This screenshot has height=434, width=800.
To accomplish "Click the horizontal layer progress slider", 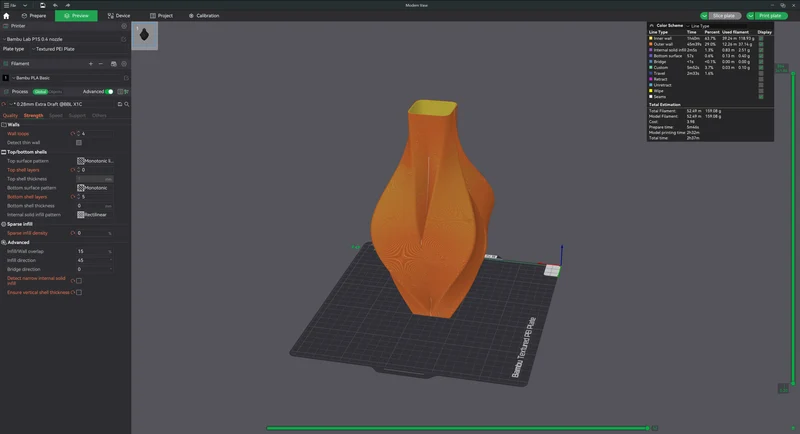I will 458,428.
